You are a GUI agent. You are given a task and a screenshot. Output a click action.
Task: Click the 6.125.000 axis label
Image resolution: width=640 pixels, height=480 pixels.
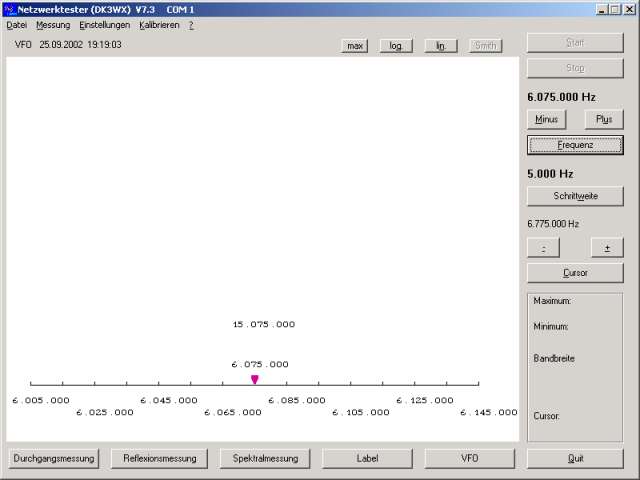pos(425,400)
